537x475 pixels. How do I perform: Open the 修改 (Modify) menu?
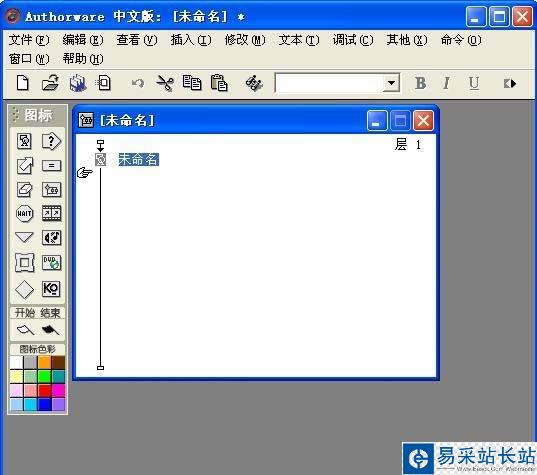[x=245, y=40]
